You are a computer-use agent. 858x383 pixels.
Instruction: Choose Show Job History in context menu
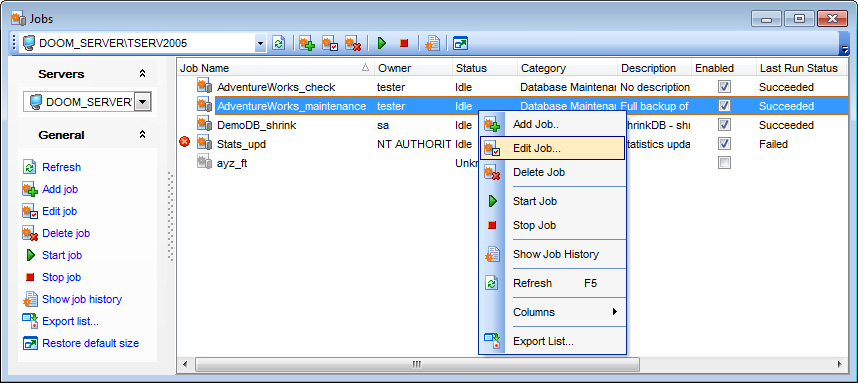click(x=553, y=254)
